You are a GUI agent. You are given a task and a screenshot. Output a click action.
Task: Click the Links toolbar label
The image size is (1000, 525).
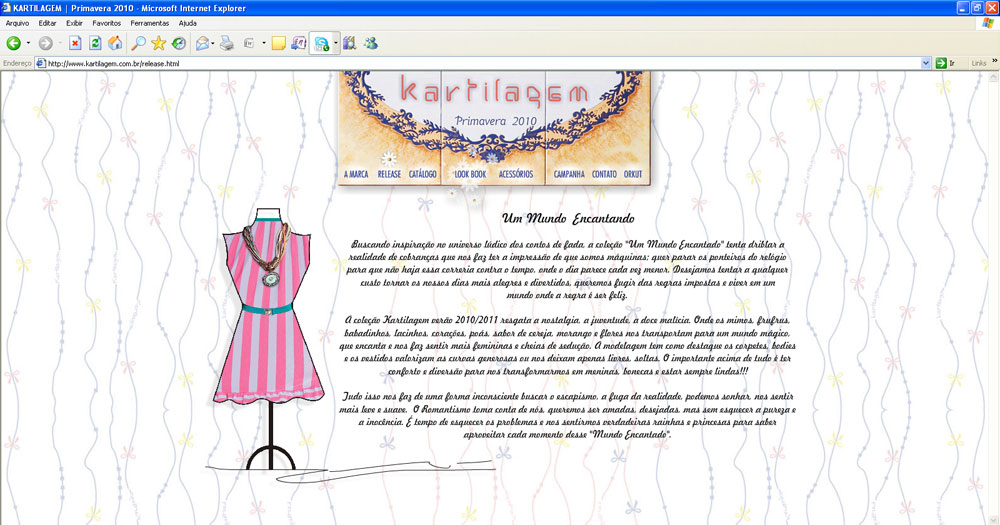pyautogui.click(x=978, y=63)
